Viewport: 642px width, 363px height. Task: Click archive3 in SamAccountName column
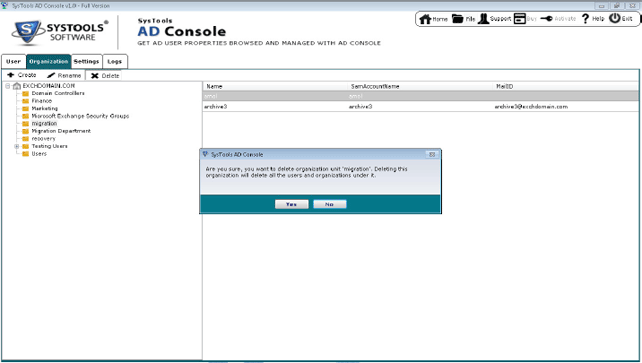[360, 107]
